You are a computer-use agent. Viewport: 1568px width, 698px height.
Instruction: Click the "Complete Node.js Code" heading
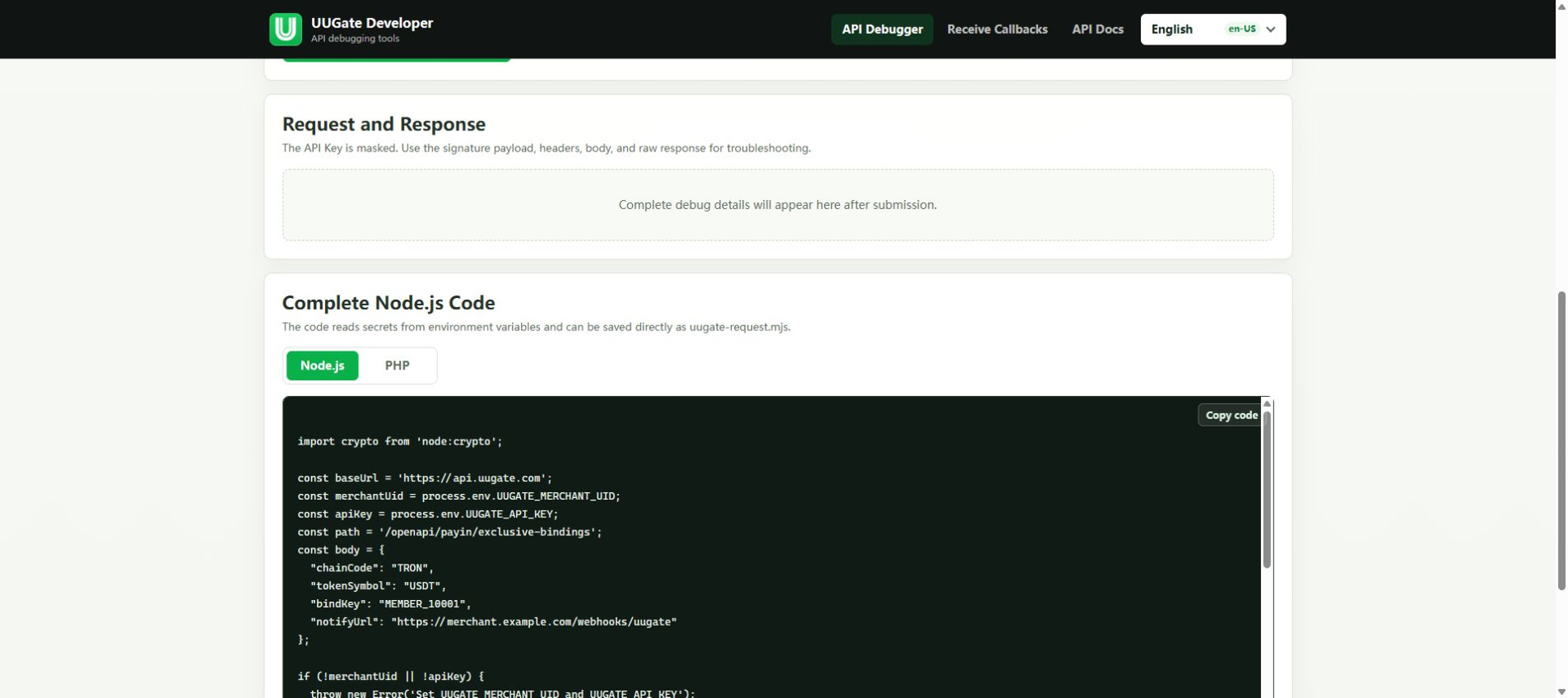point(389,303)
